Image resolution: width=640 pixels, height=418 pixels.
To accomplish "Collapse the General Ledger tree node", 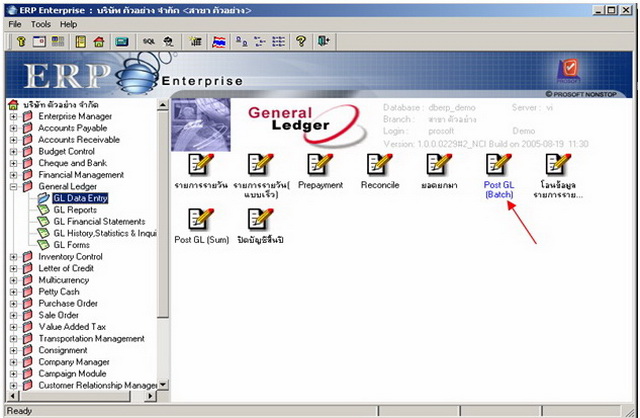I will pos(13,187).
